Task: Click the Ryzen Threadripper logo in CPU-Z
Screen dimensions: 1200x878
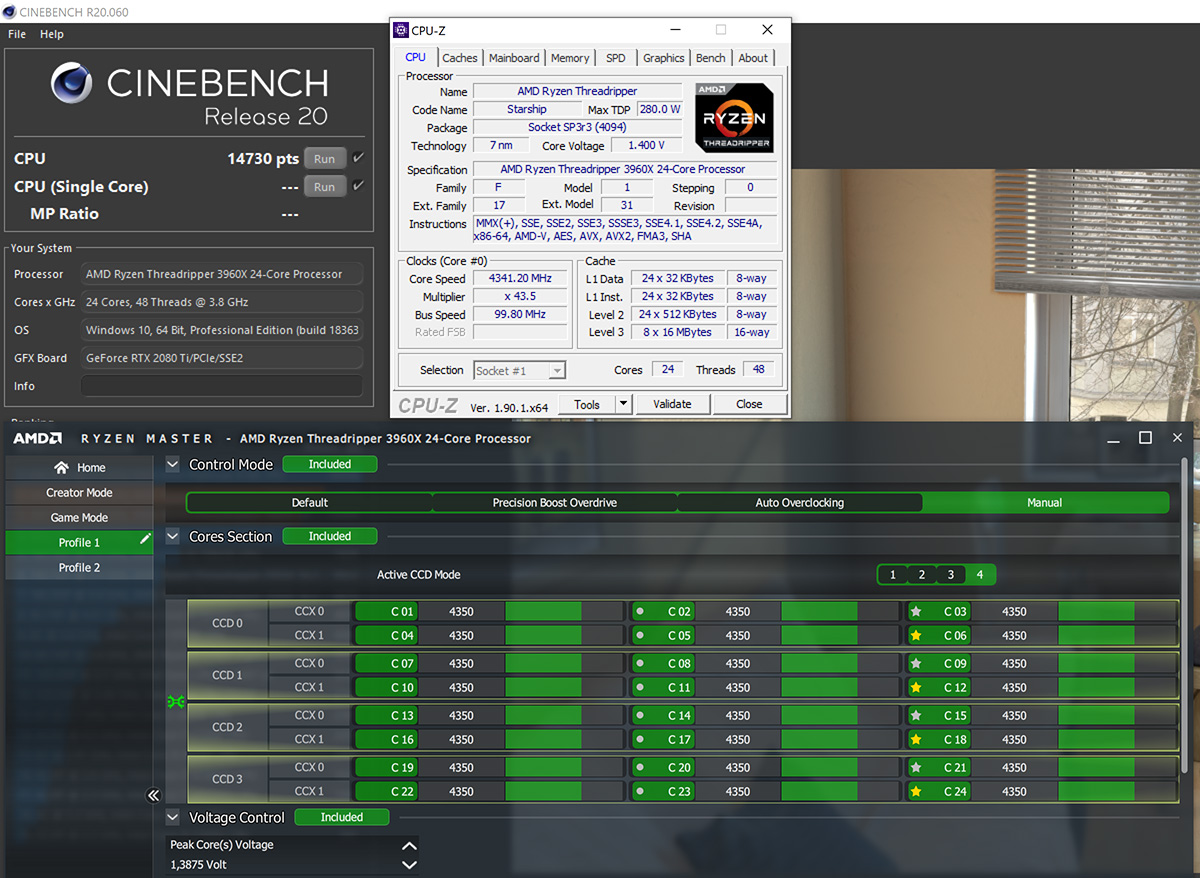Action: point(734,117)
